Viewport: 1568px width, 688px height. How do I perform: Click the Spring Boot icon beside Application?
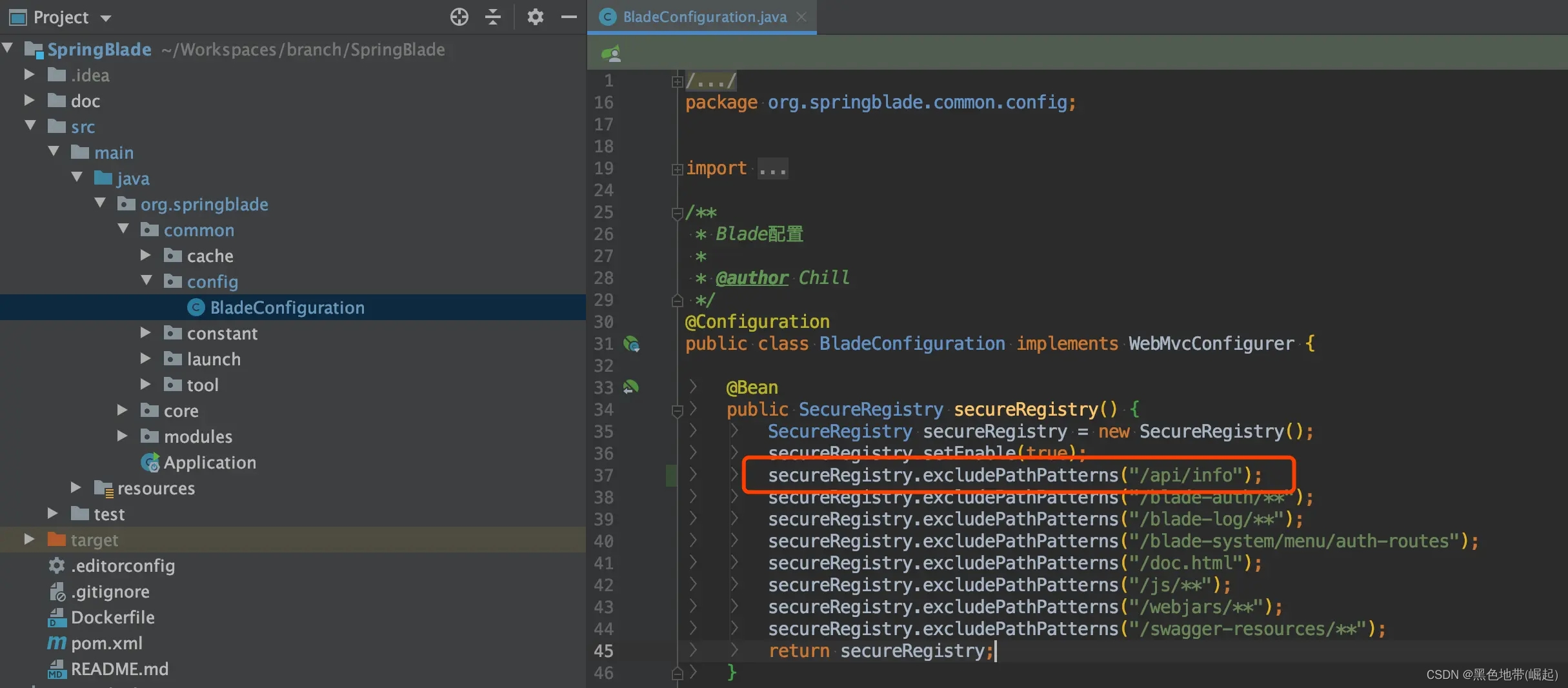(x=150, y=463)
